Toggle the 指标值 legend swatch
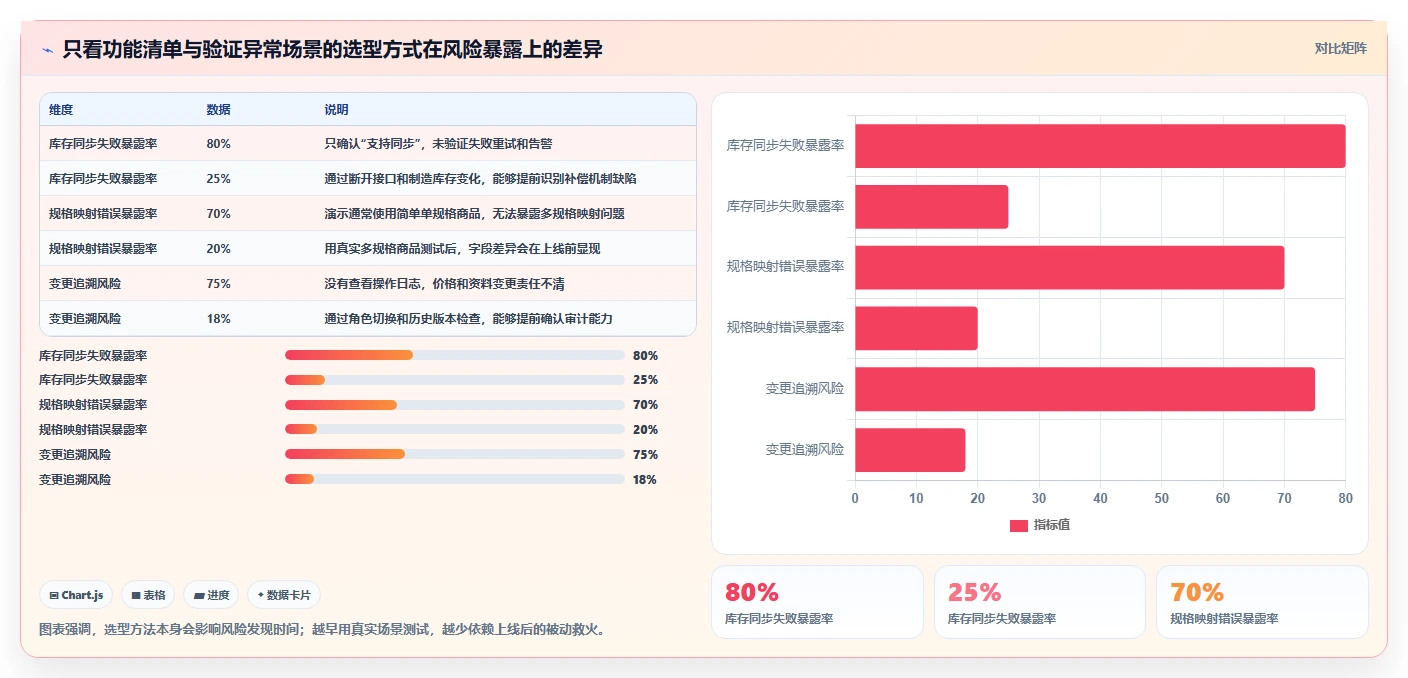This screenshot has height=678, width=1408. click(1018, 526)
